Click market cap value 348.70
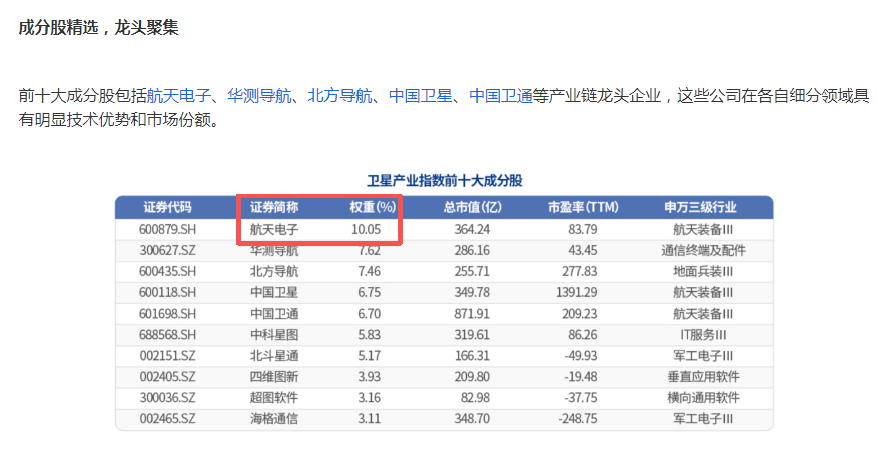This screenshot has width=877, height=450. (472, 419)
